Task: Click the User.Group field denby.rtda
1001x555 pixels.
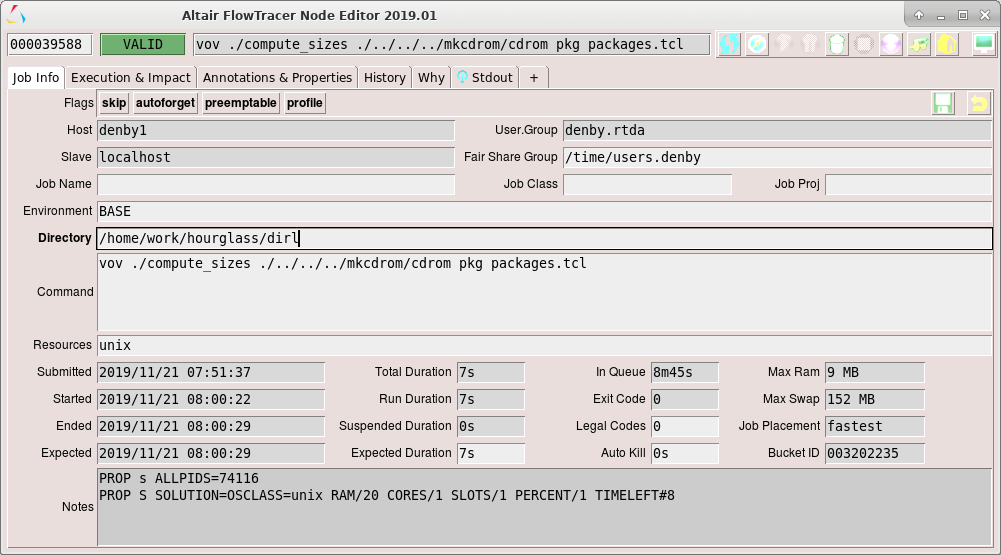Action: [777, 130]
